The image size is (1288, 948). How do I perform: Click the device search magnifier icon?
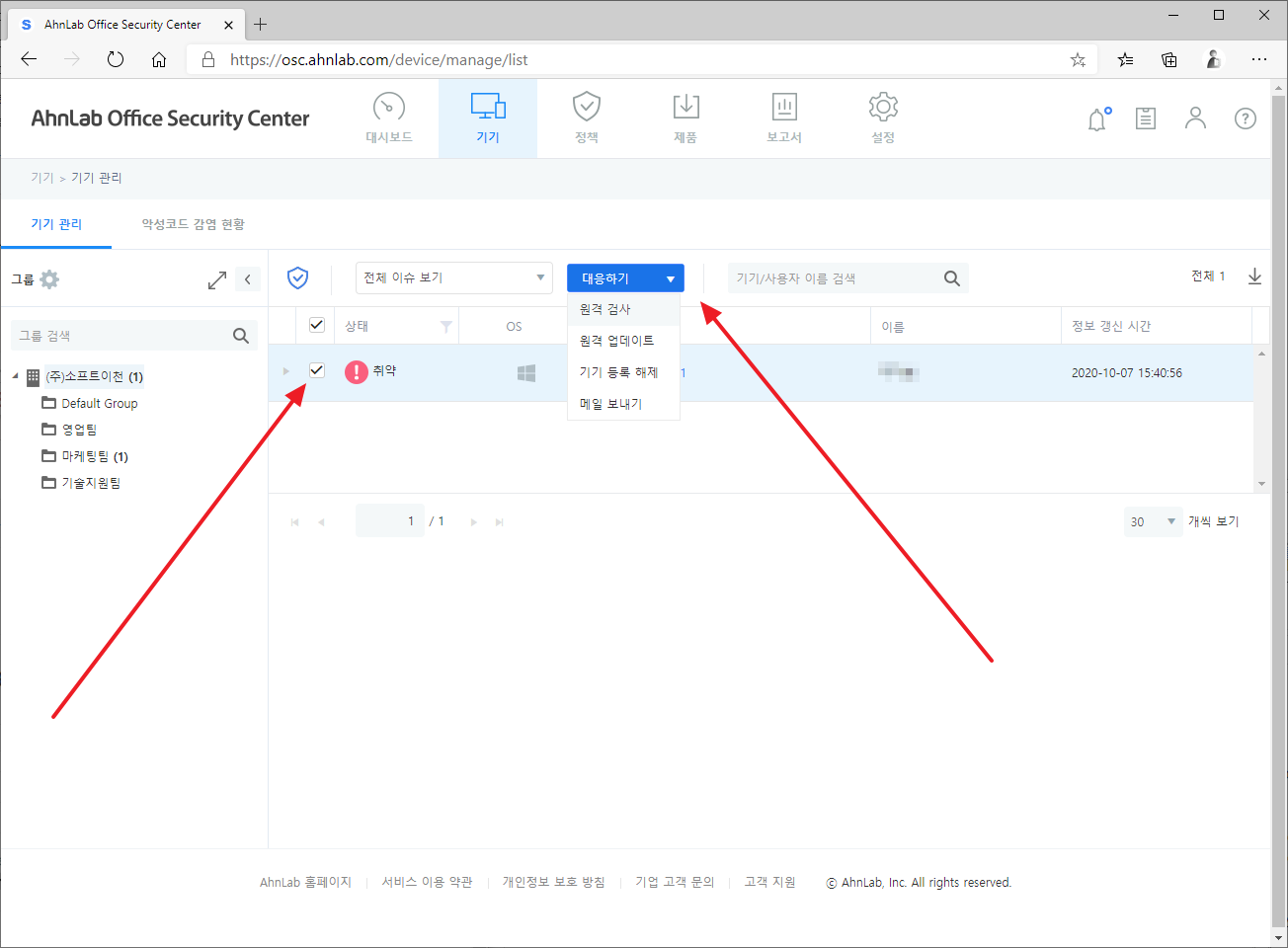click(952, 278)
